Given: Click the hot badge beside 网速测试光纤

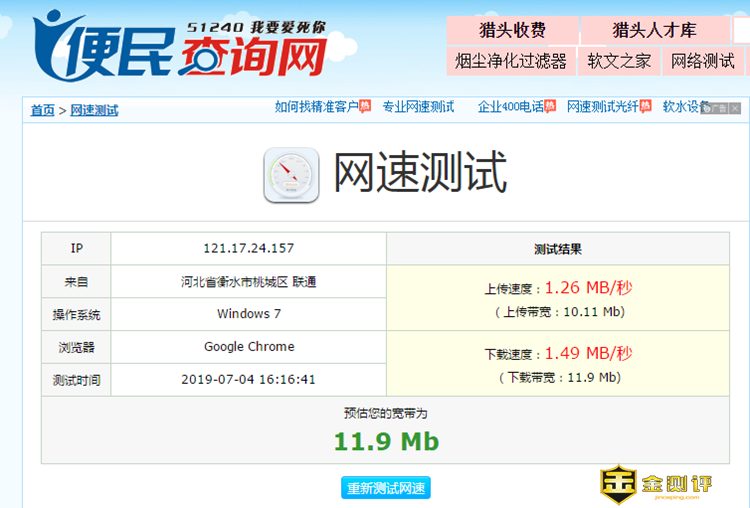Looking at the screenshot, I should 646,106.
